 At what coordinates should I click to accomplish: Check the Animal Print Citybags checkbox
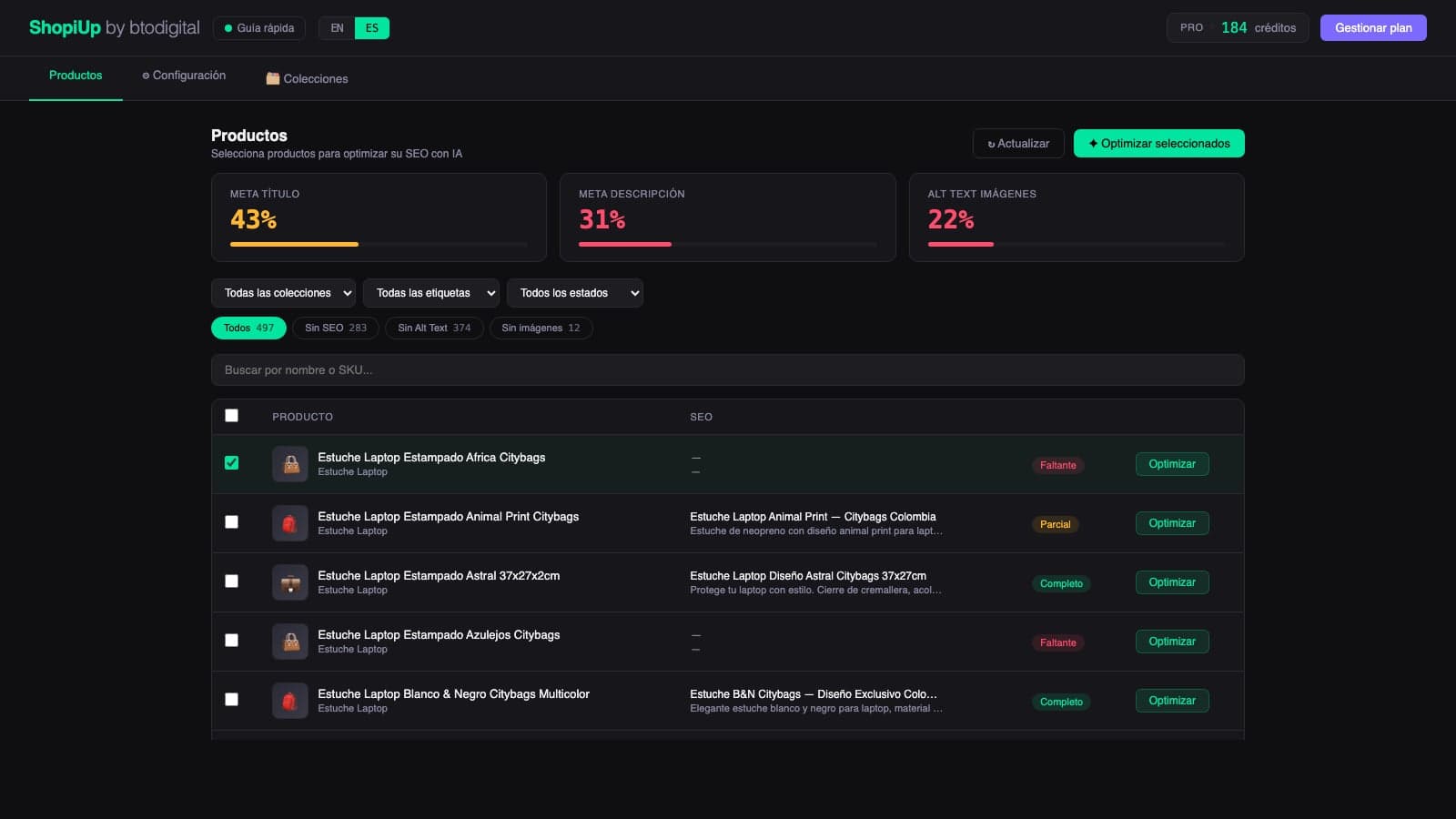231,521
